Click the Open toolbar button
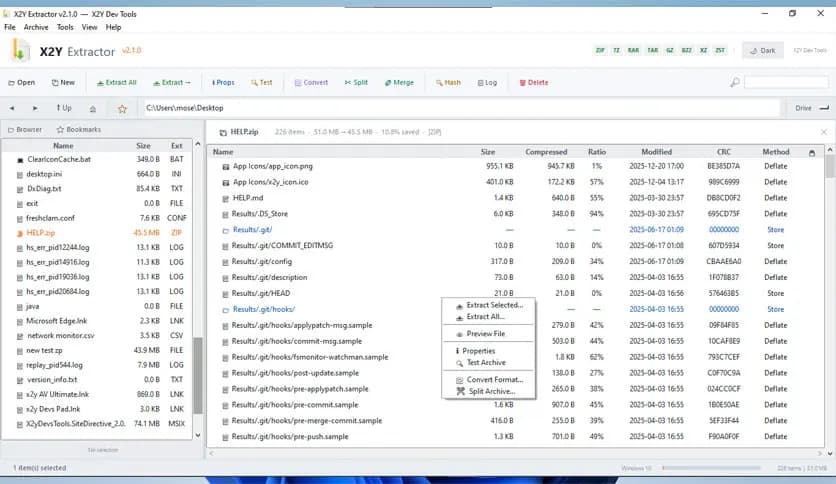Viewport: 836px width, 484px height. tap(22, 83)
